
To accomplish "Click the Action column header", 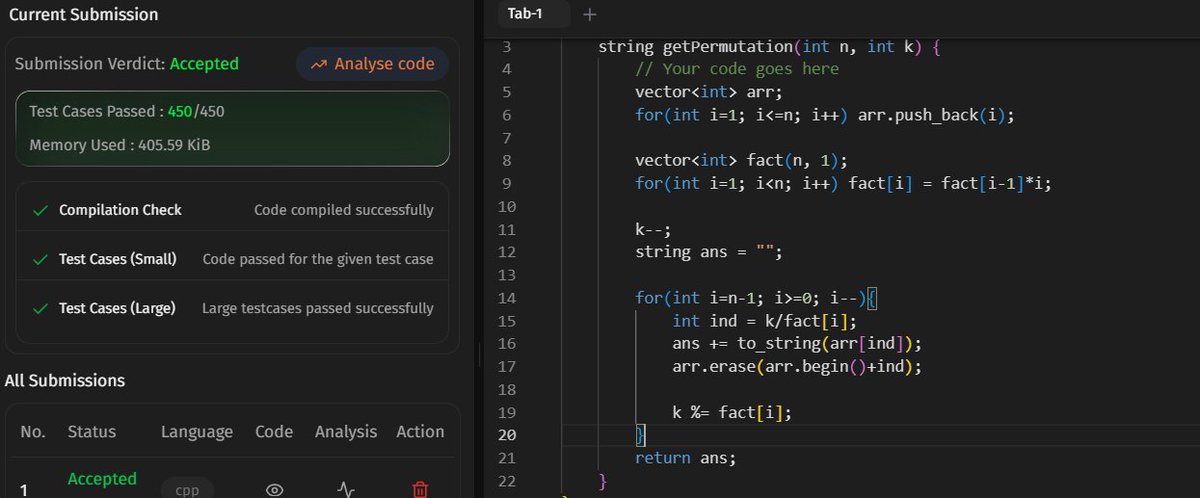I will (x=420, y=432).
